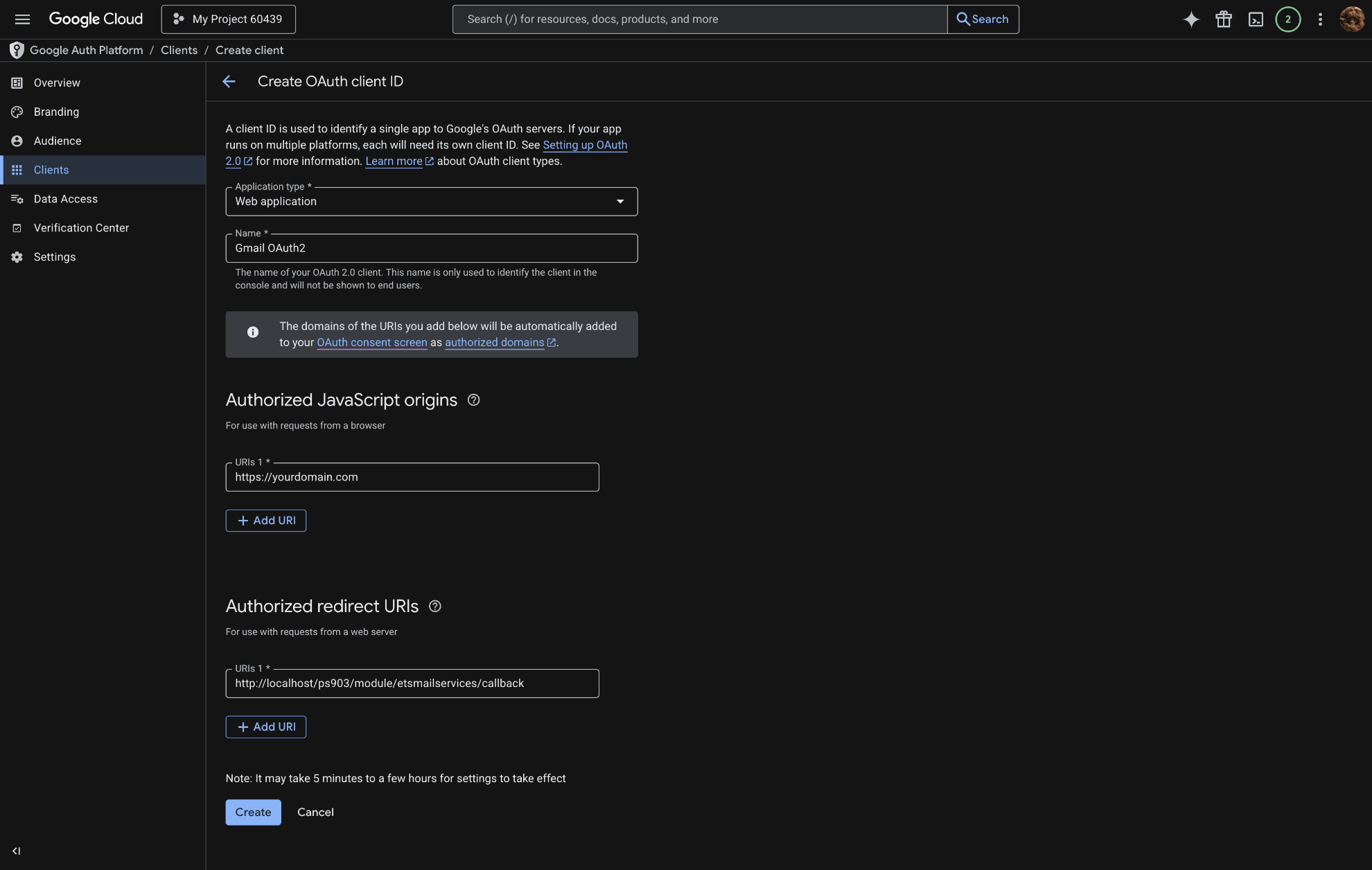Activate Cloud Shell terminal icon
Screen dimensions: 1372x870
point(1256,19)
